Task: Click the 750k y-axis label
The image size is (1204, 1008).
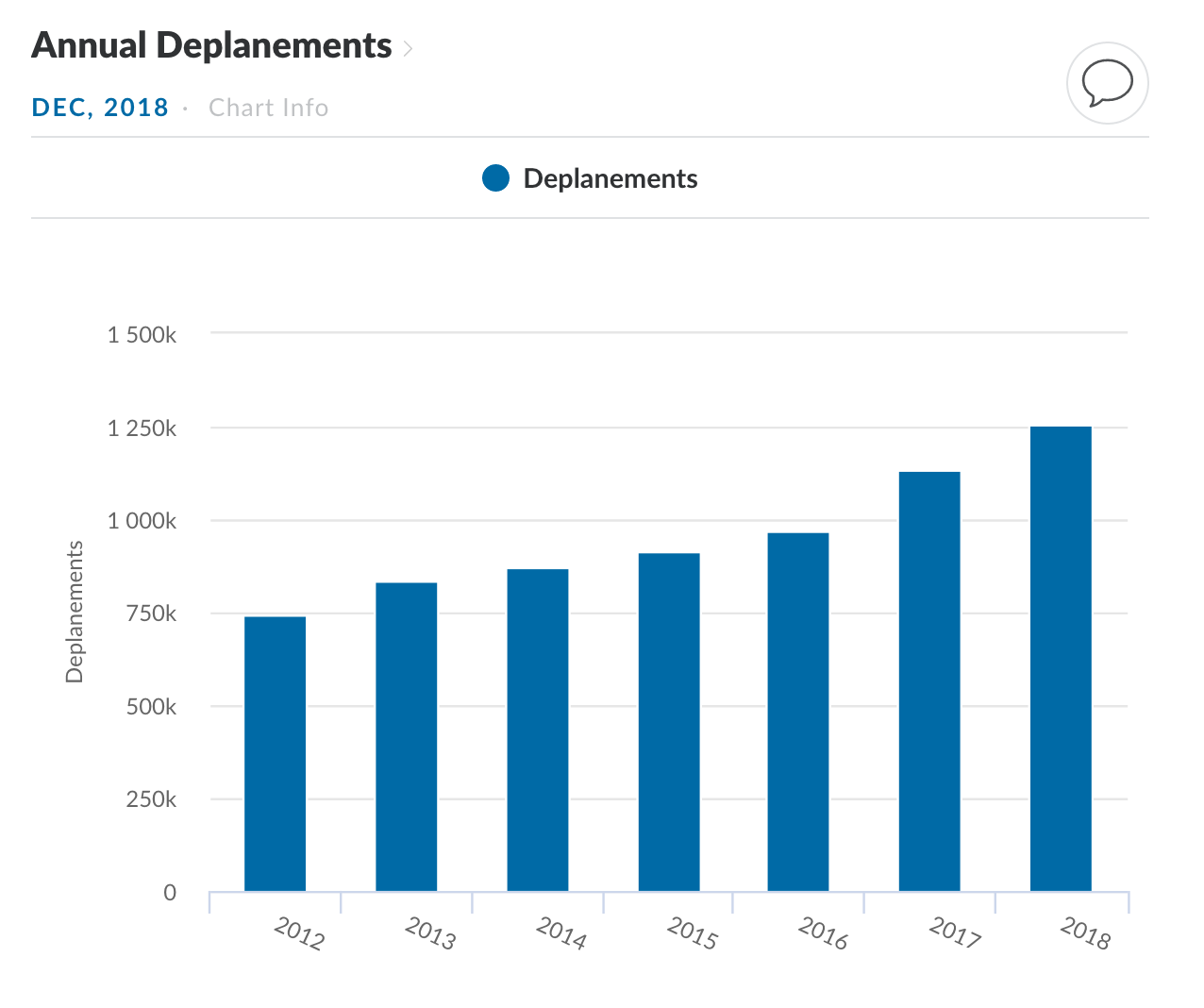Action: (x=151, y=613)
